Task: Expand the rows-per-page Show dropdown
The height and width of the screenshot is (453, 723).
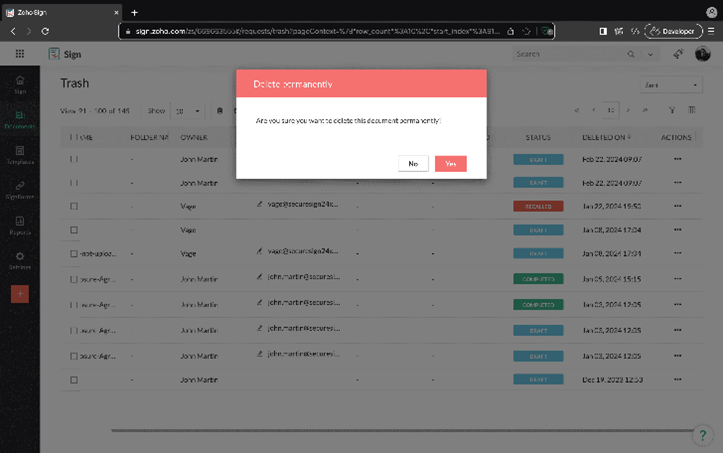Action: [186, 111]
